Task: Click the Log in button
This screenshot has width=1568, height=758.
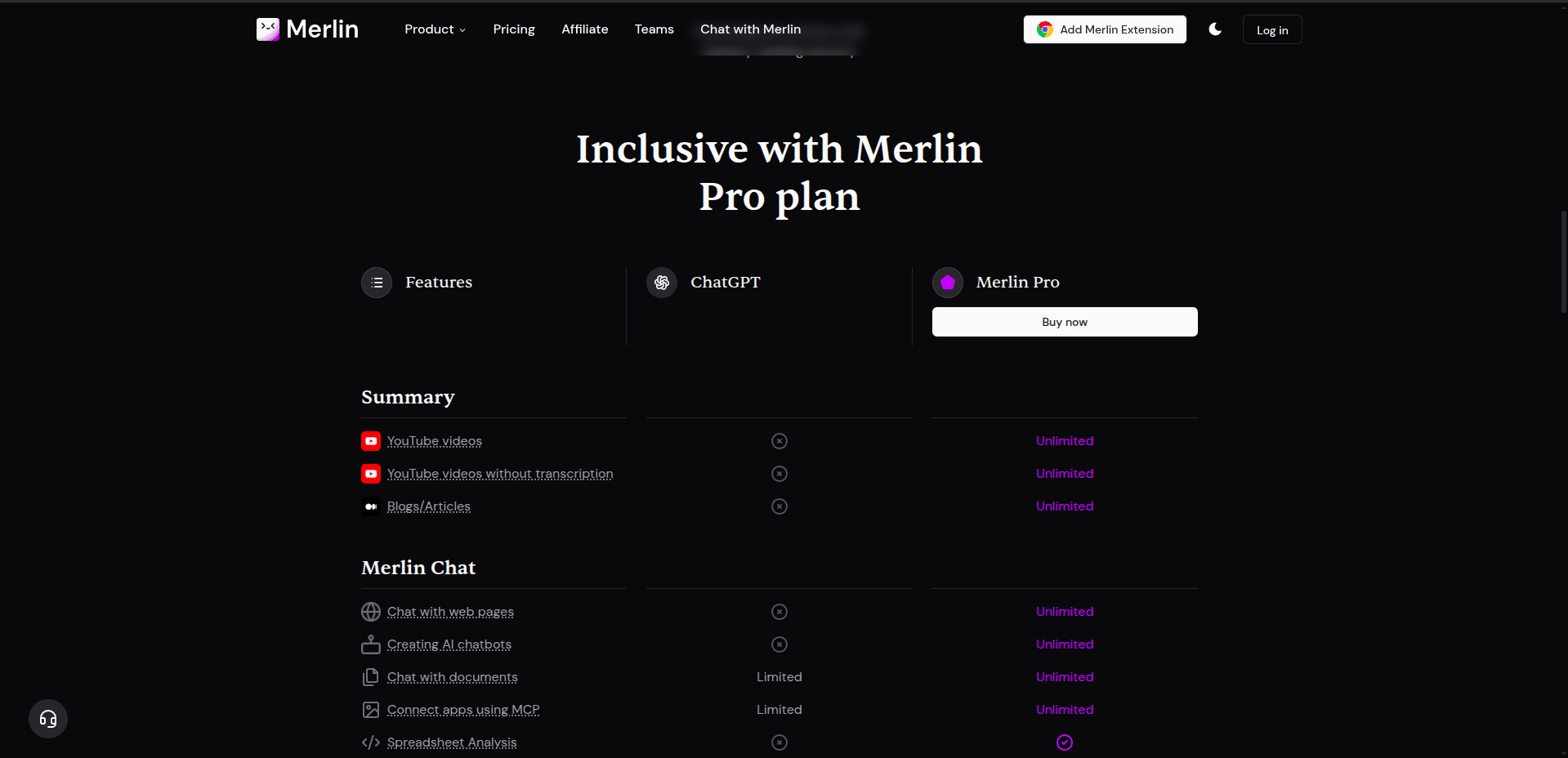Action: coord(1272,30)
